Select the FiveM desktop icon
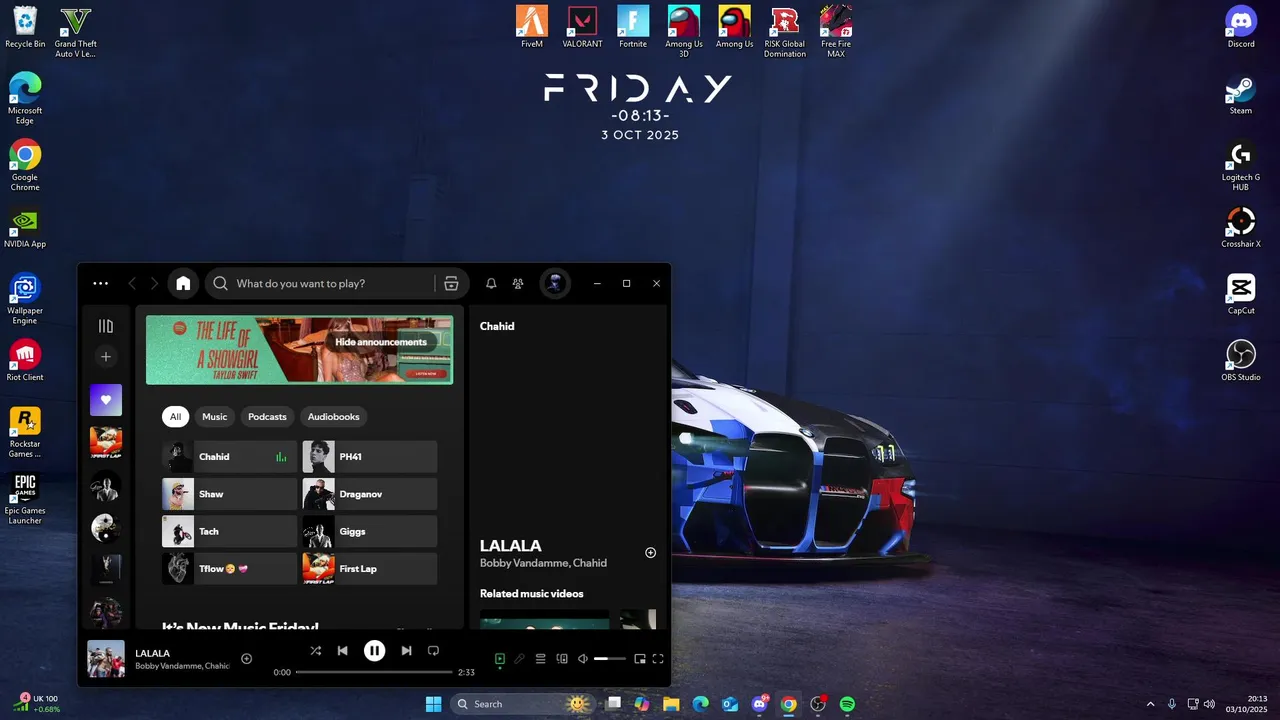This screenshot has width=1280, height=720. tap(532, 27)
